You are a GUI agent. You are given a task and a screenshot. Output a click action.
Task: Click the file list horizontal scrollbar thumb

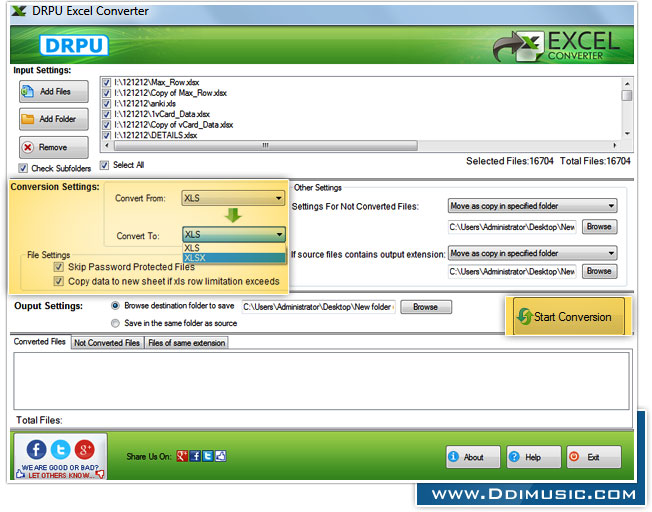[x=266, y=145]
